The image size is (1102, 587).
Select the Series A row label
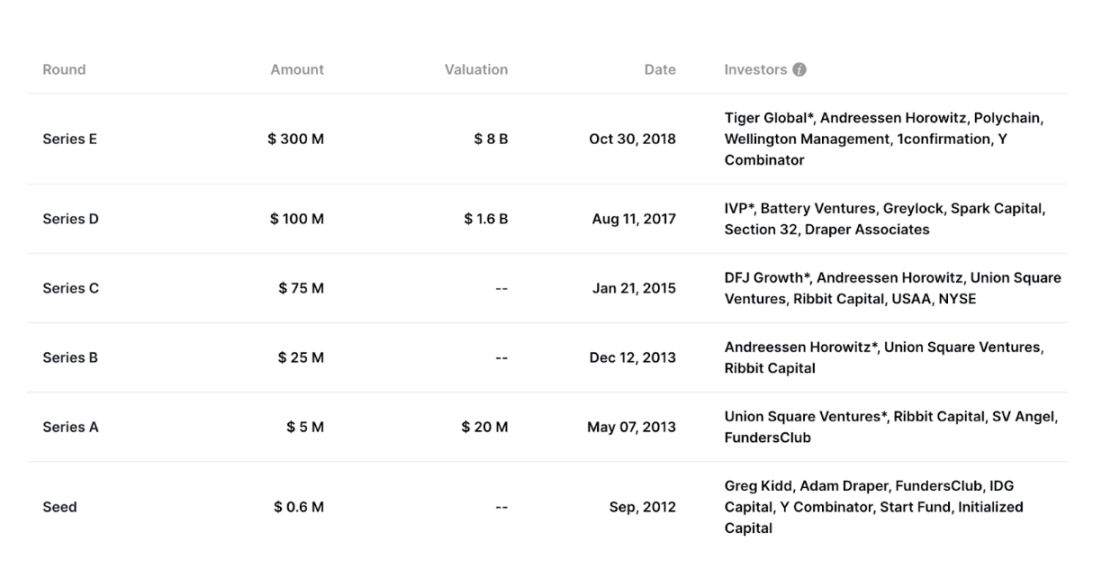[x=70, y=427]
